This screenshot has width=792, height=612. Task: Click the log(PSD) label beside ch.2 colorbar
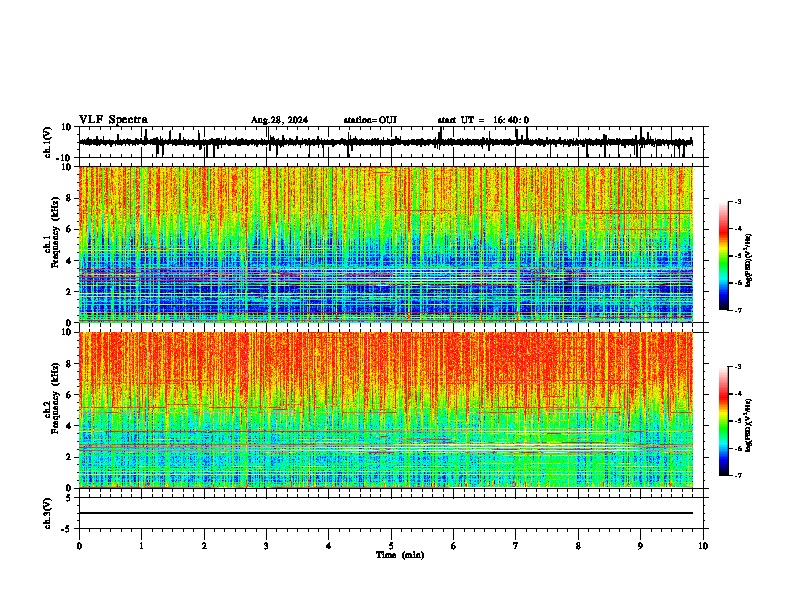click(748, 425)
